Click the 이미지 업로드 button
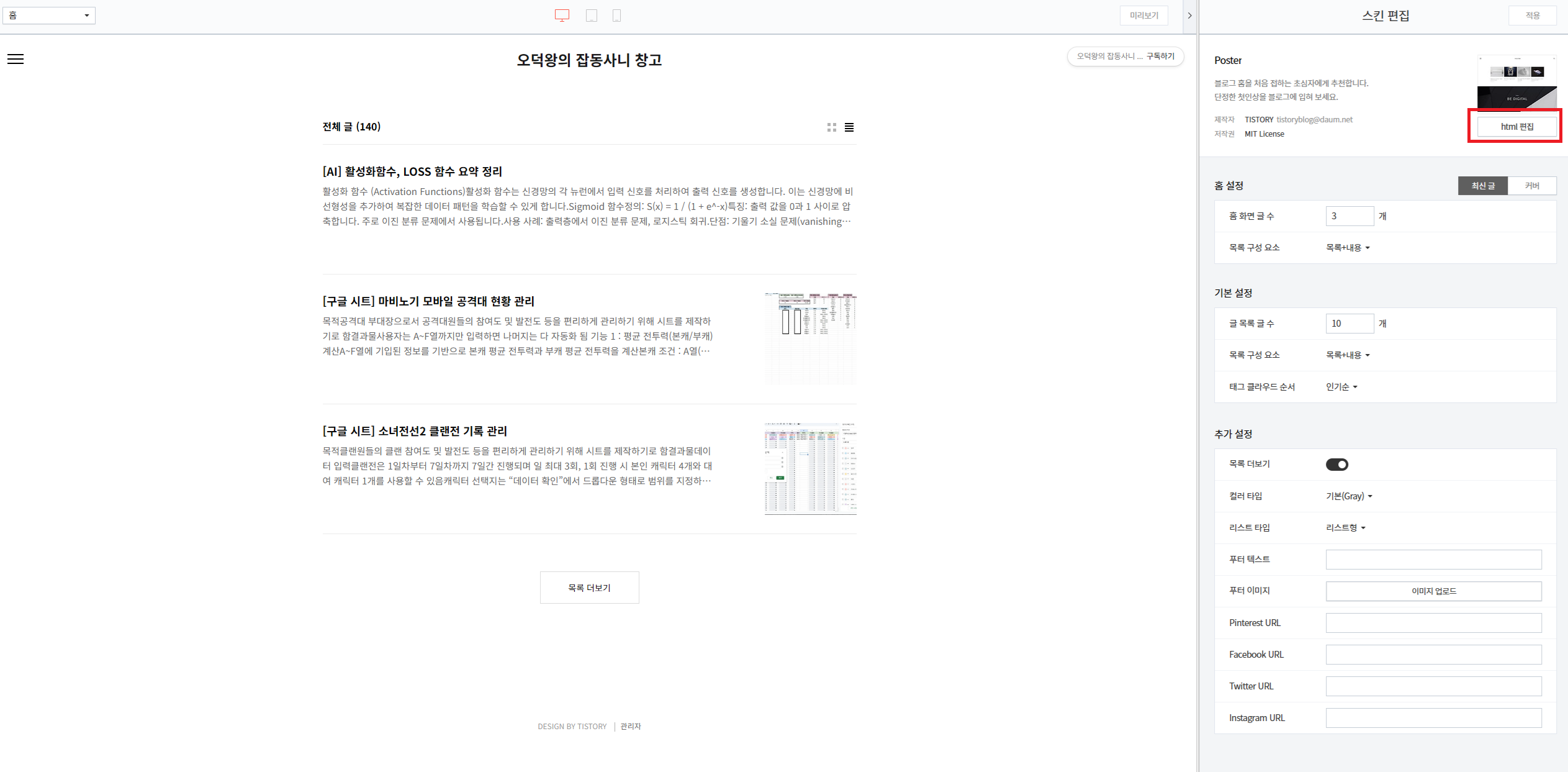This screenshot has height=772, width=1568. click(x=1433, y=591)
